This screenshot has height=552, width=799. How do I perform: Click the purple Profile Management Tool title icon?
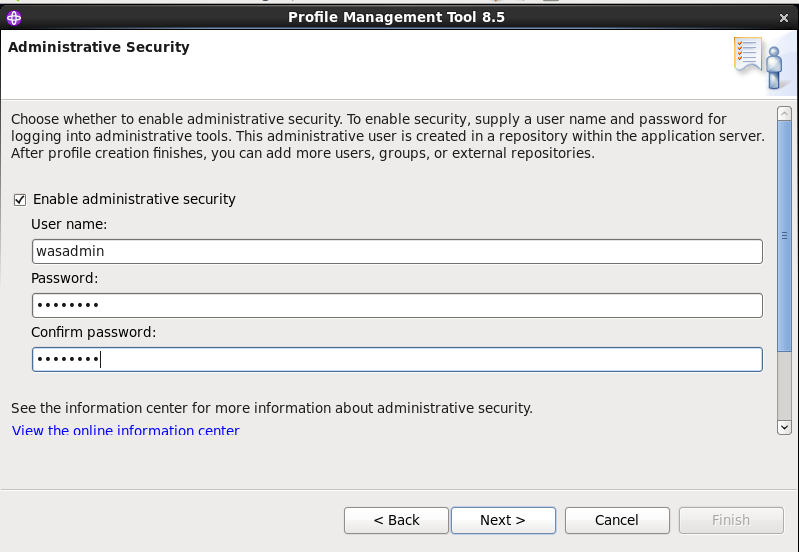coord(14,18)
